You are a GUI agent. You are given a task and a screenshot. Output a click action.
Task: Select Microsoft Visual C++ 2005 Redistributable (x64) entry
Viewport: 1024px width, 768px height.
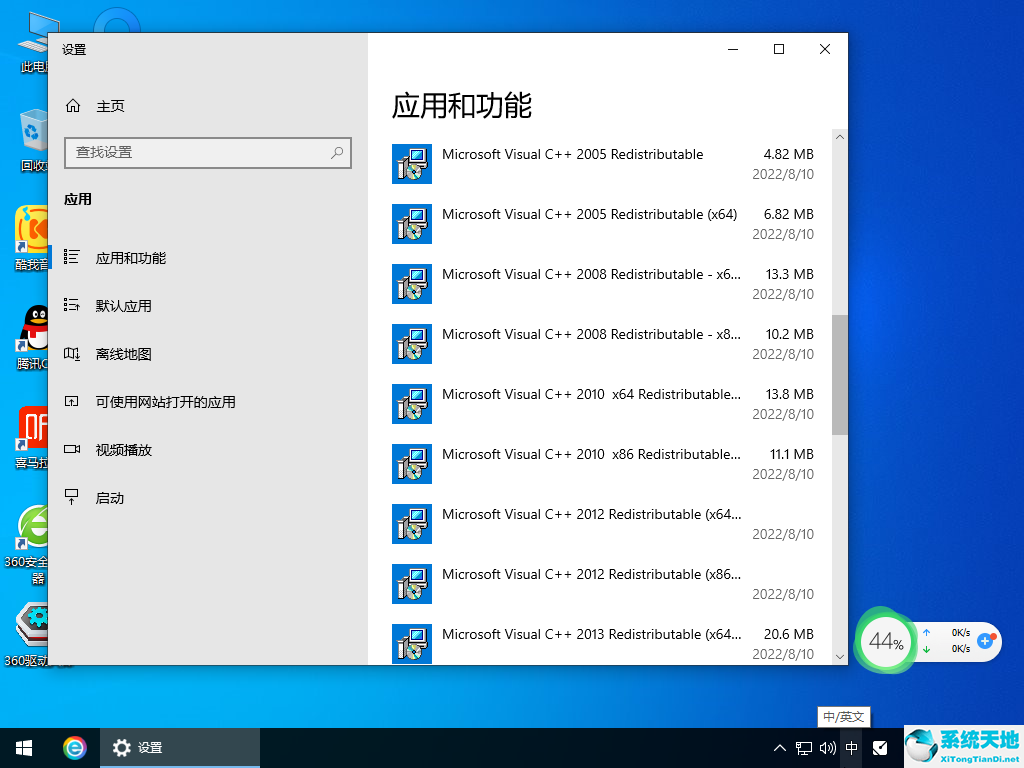coord(590,215)
